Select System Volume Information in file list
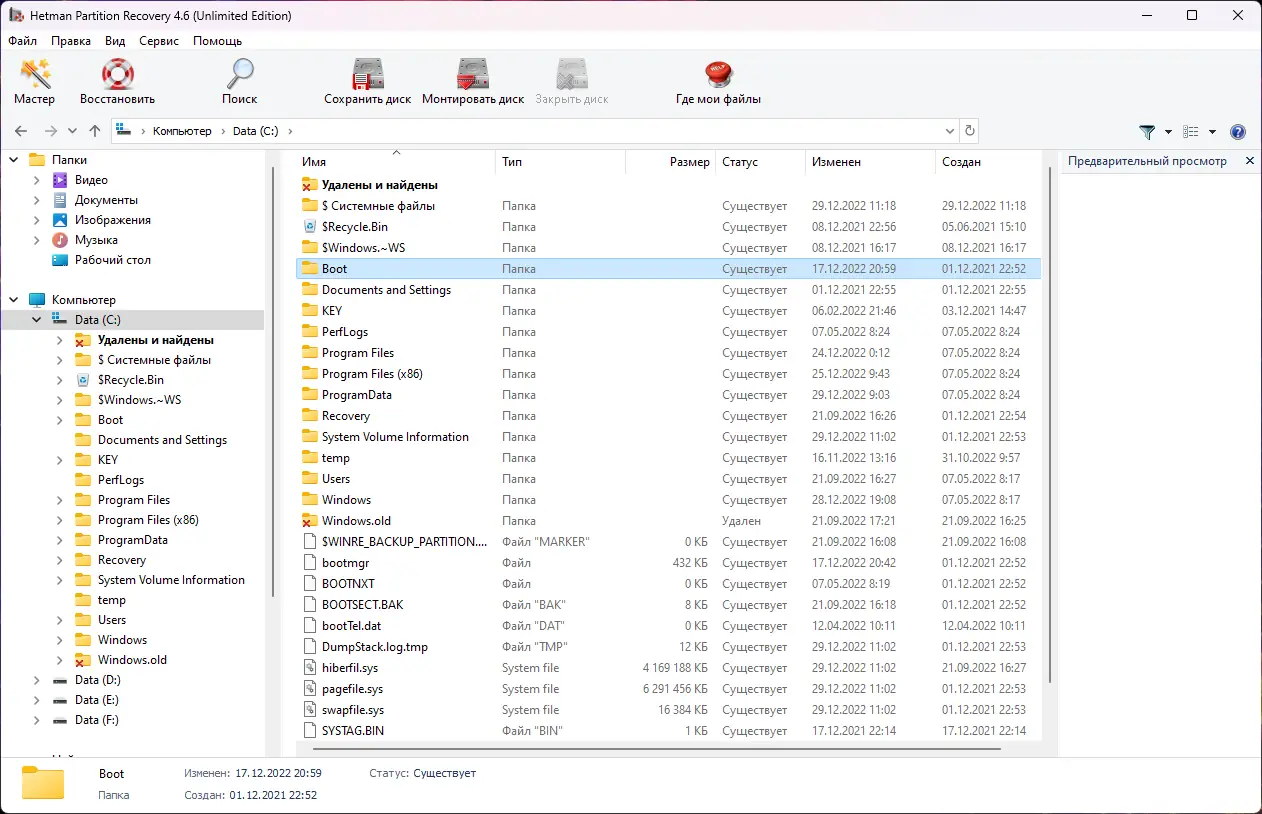1262x814 pixels. (668, 437)
